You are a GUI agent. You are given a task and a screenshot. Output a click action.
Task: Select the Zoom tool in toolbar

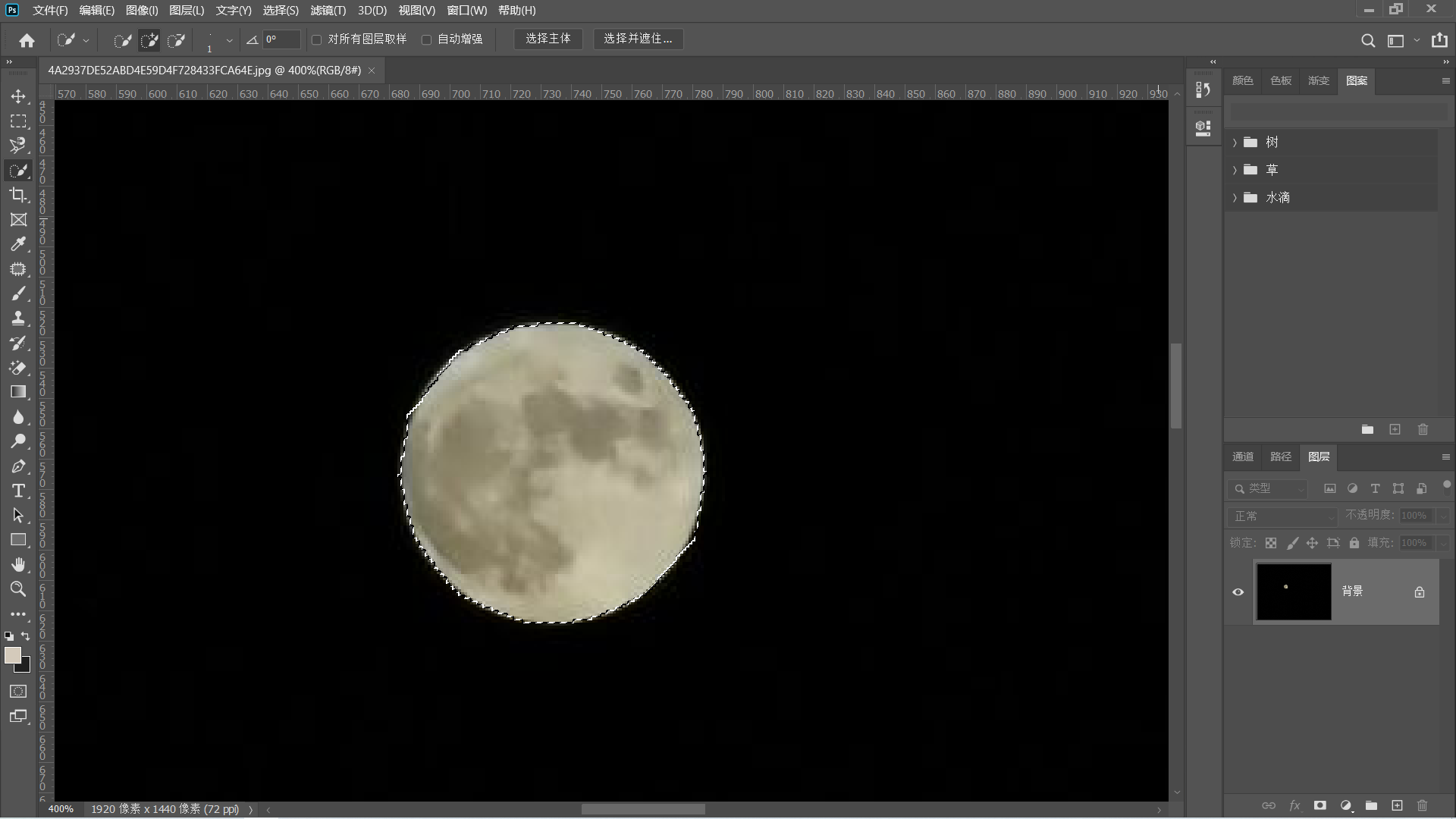[18, 589]
